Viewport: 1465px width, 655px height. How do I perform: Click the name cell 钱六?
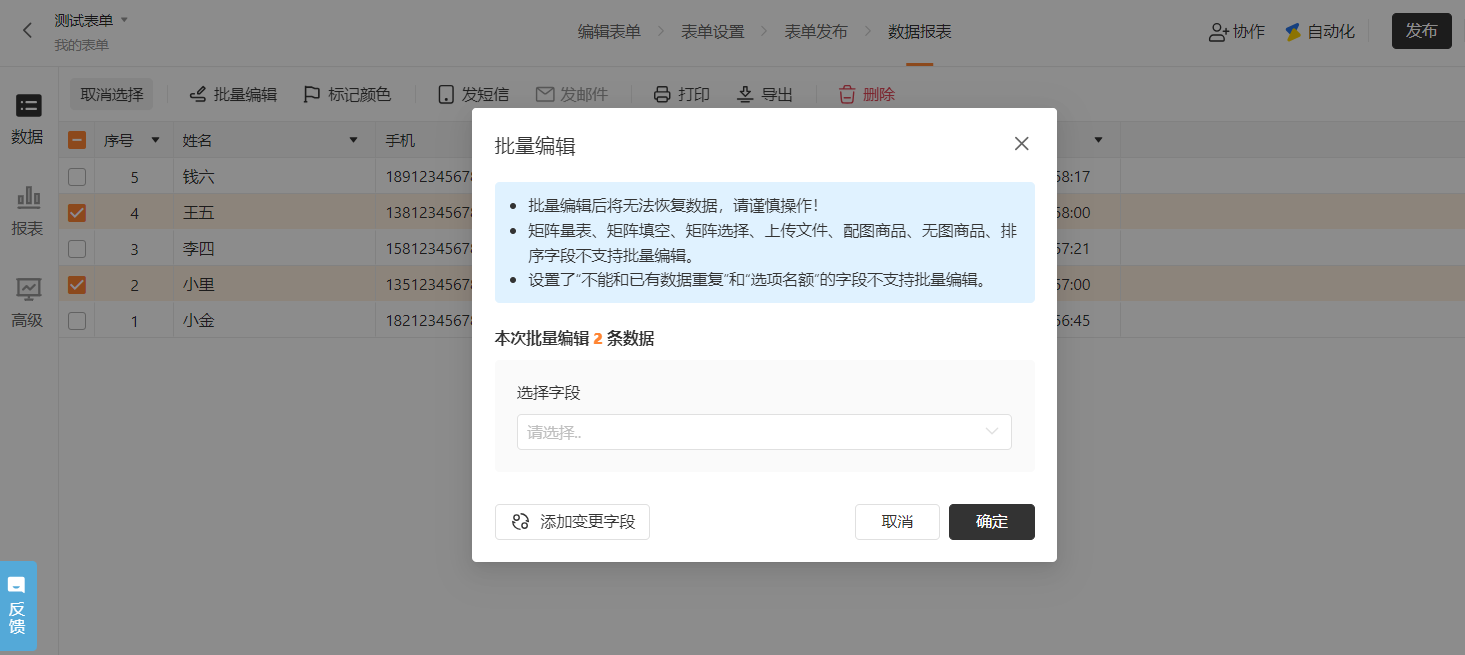pos(198,177)
